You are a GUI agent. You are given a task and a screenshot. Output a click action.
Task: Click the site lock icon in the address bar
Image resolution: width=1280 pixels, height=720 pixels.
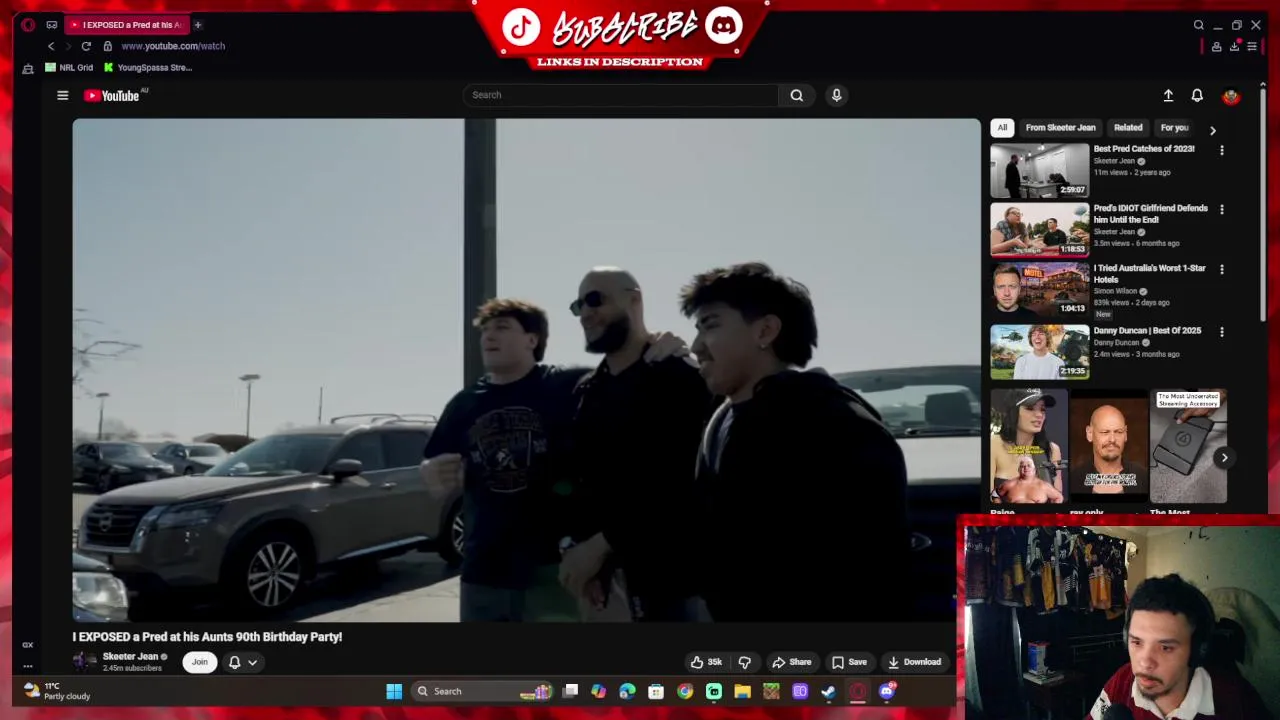coord(108,46)
